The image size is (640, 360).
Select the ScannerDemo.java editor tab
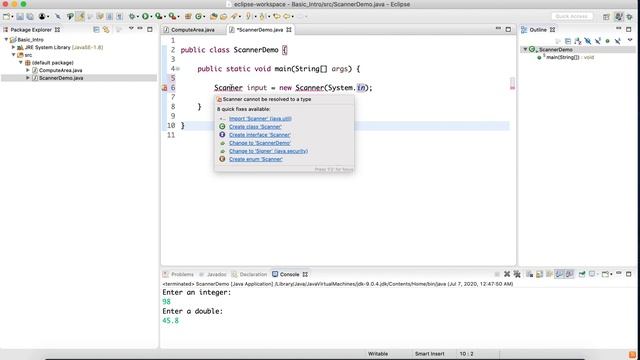point(260,30)
